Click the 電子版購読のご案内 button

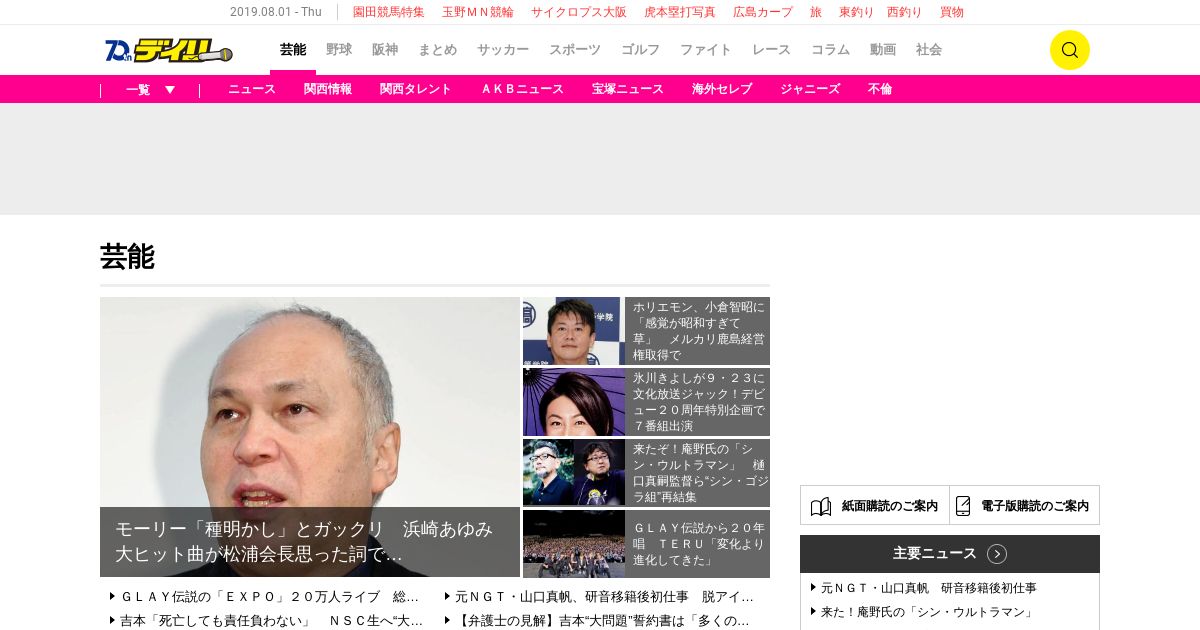[1025, 505]
